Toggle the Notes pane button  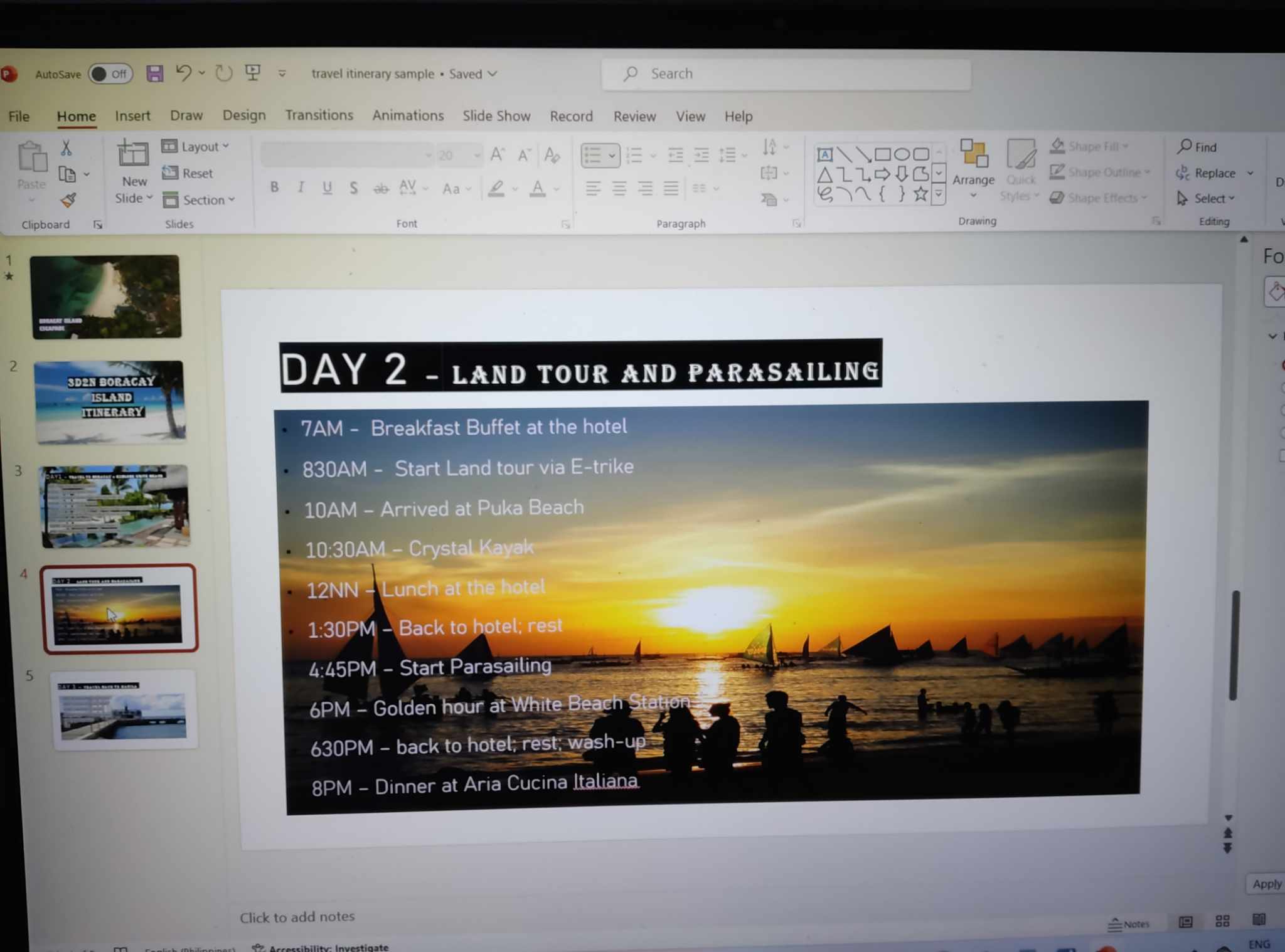[1128, 924]
